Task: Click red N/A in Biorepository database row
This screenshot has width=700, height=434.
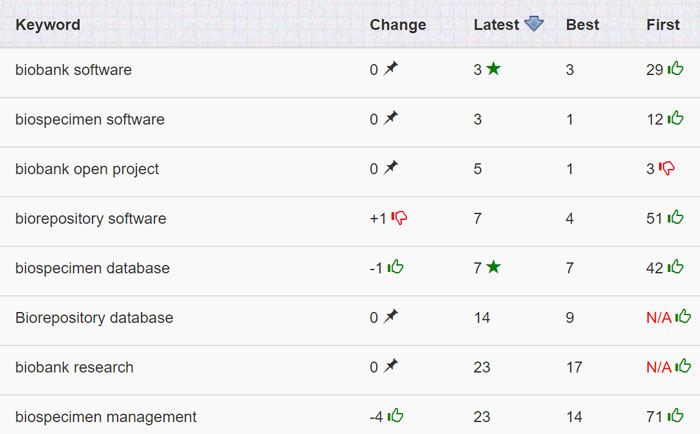Action: tap(658, 318)
